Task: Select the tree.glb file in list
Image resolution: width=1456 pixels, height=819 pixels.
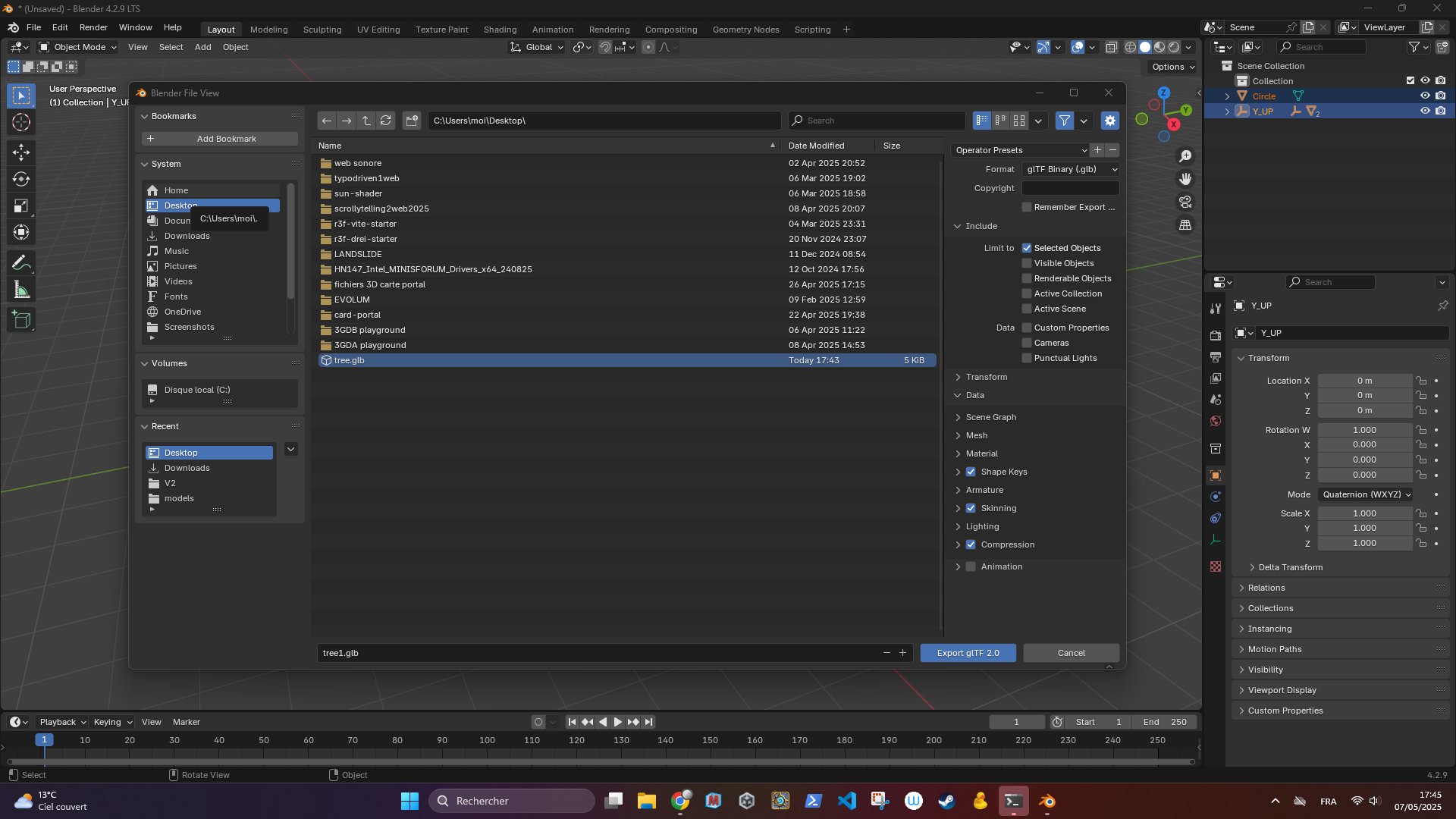Action: click(350, 360)
